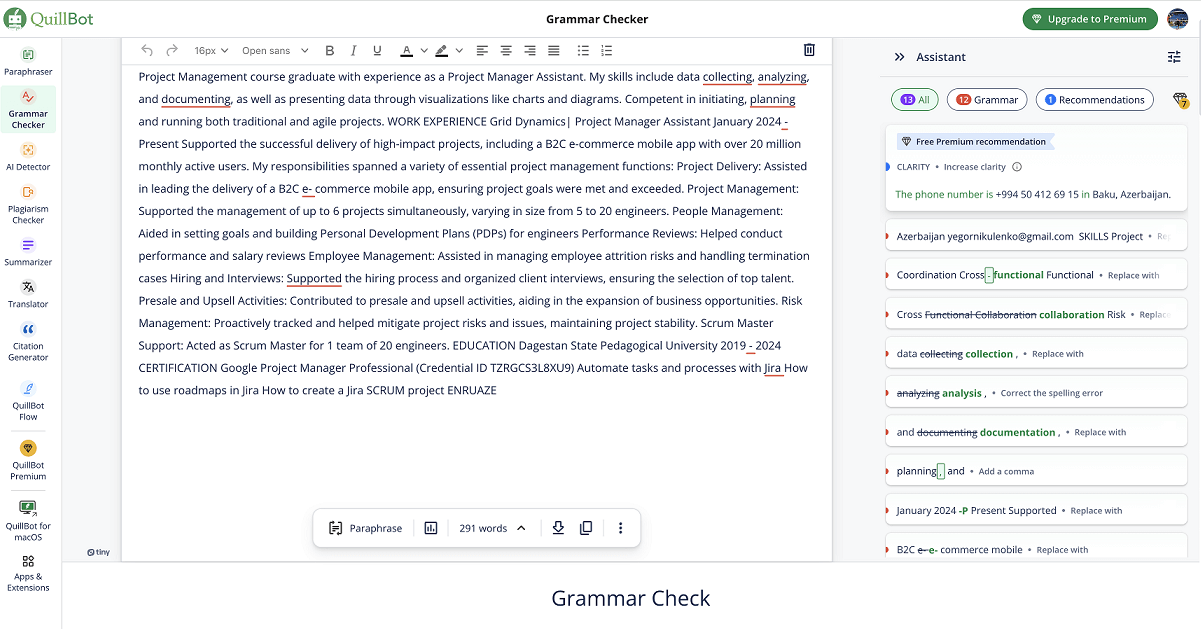Image resolution: width=1201 pixels, height=629 pixels.
Task: Open the highlight color picker arrow
Action: click(459, 50)
